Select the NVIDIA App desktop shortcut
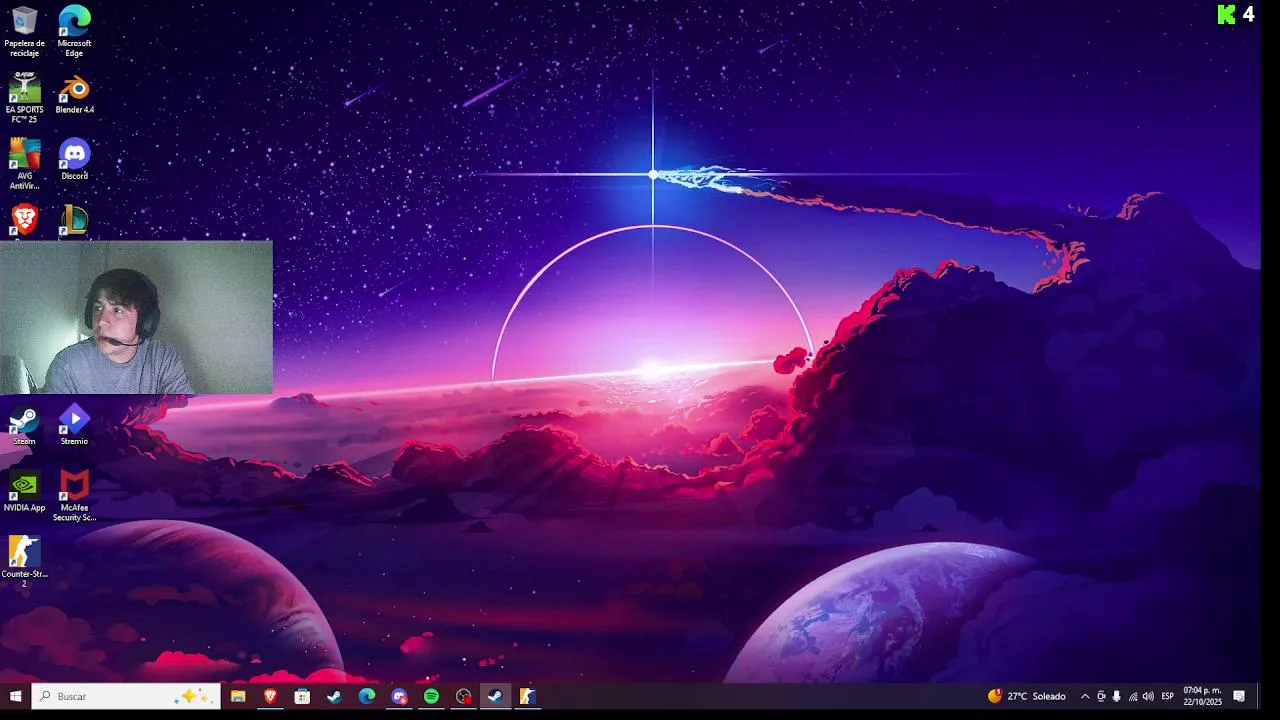Image resolution: width=1280 pixels, height=720 pixels. 24,491
